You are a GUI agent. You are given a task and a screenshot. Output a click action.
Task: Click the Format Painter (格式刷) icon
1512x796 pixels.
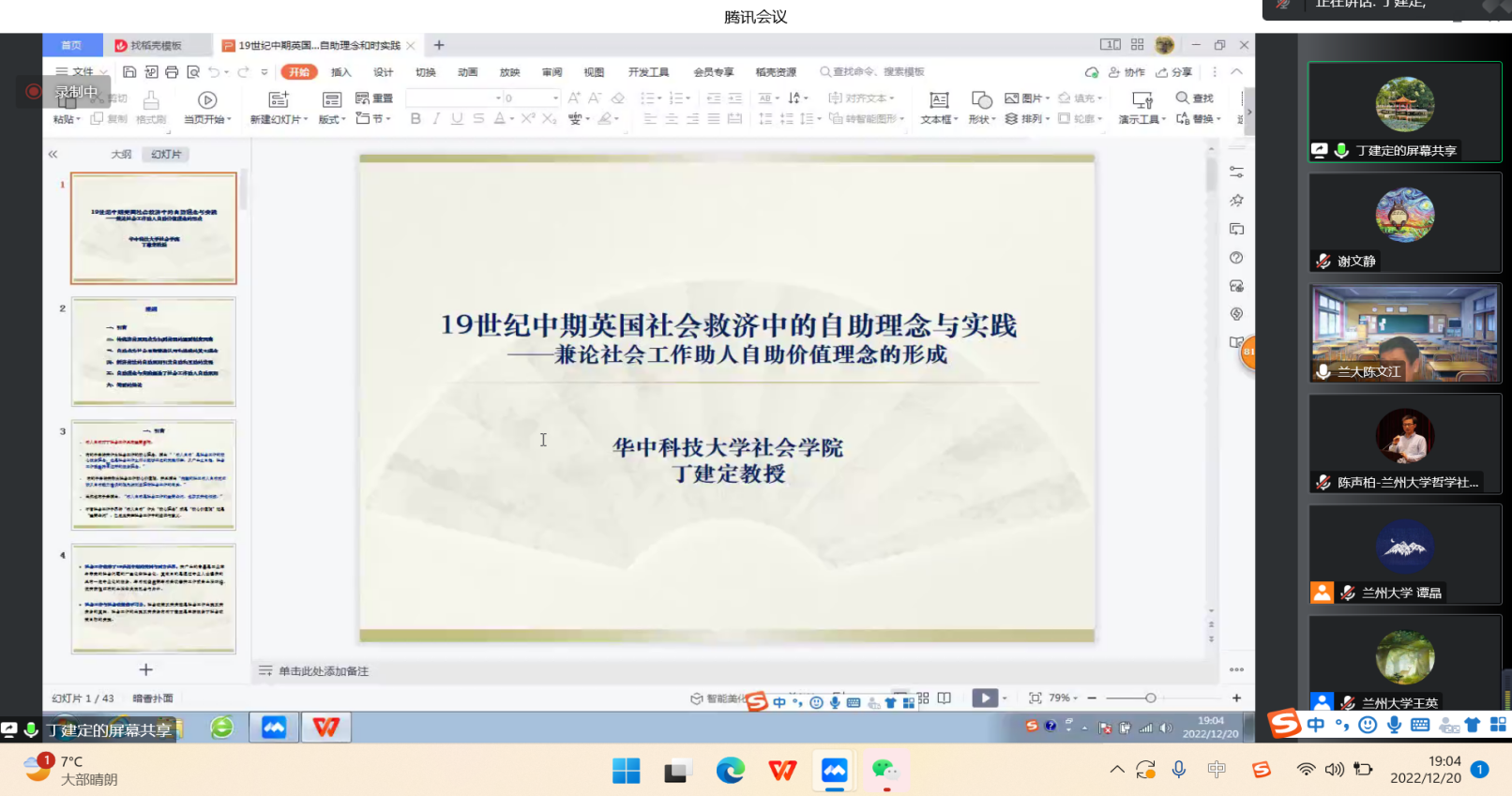pos(150,99)
